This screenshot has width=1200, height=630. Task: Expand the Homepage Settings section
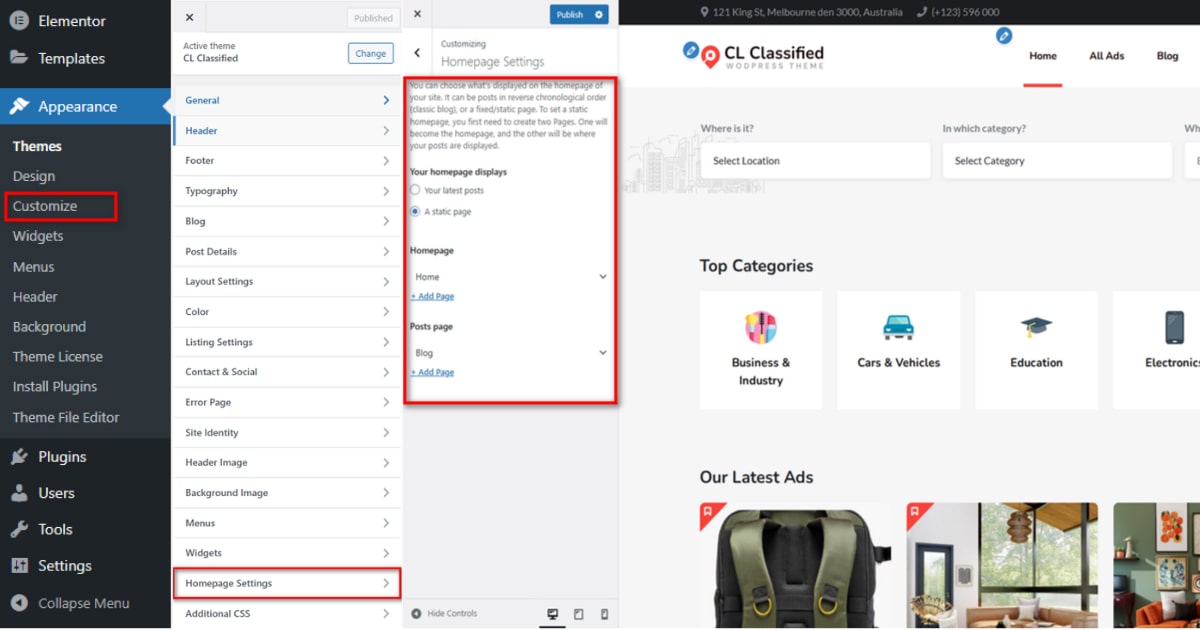pos(287,583)
